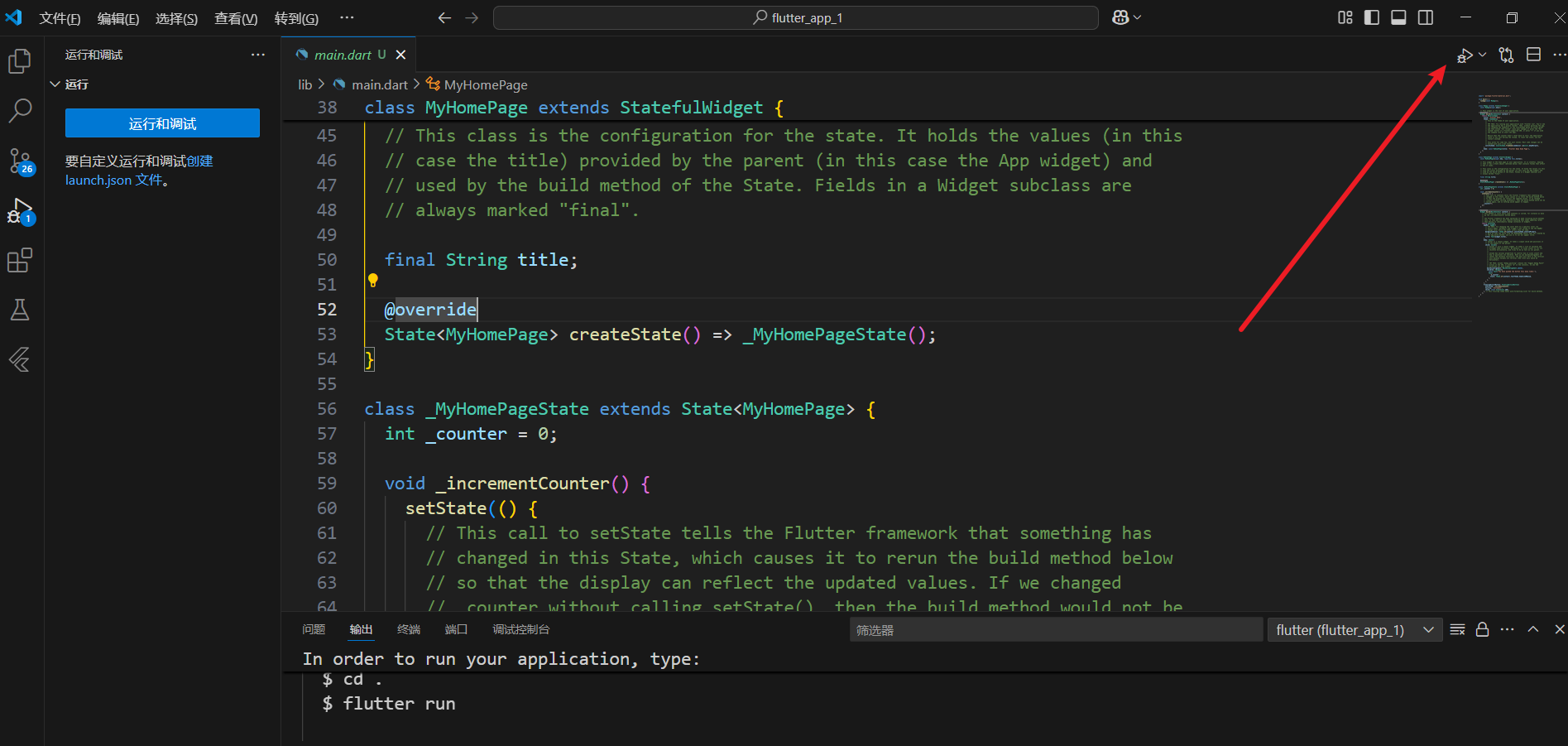Image resolution: width=1568 pixels, height=746 pixels.
Task: Open the Search view in activity bar
Action: tap(20, 111)
